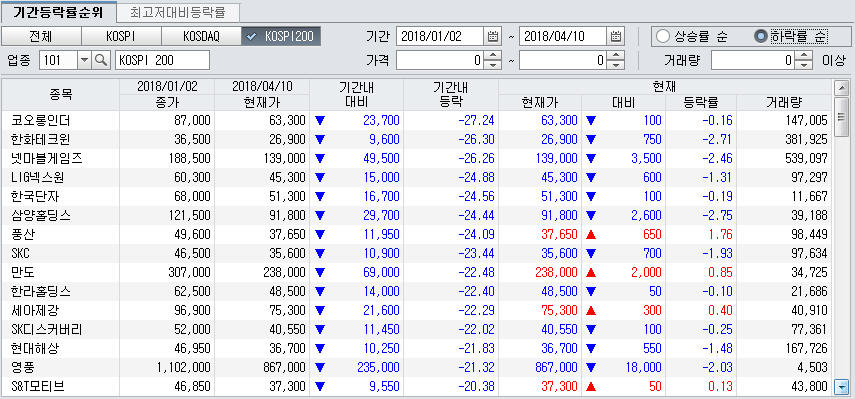Click the 등락률 column header
The width and height of the screenshot is (855, 399).
tap(701, 102)
